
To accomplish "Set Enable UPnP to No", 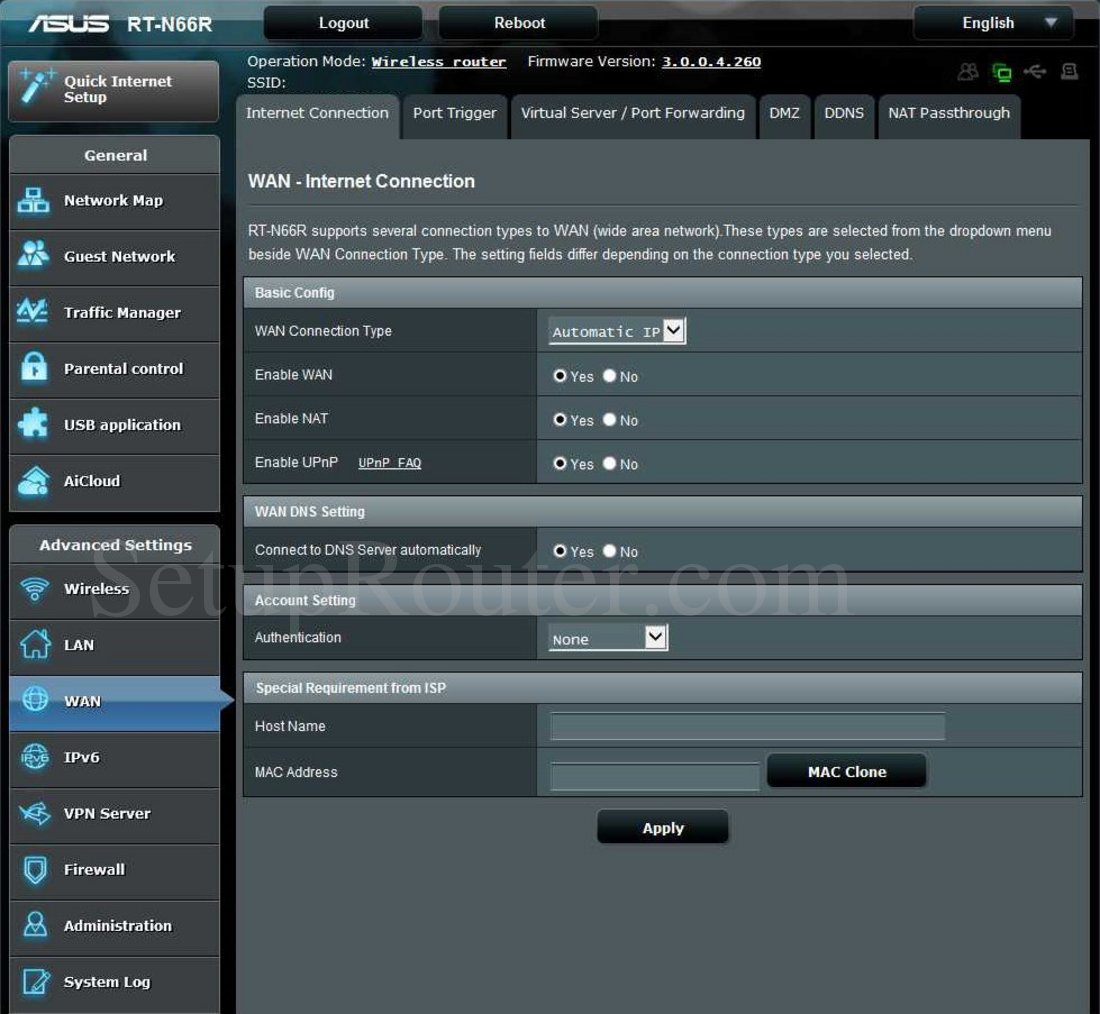I will click(609, 463).
